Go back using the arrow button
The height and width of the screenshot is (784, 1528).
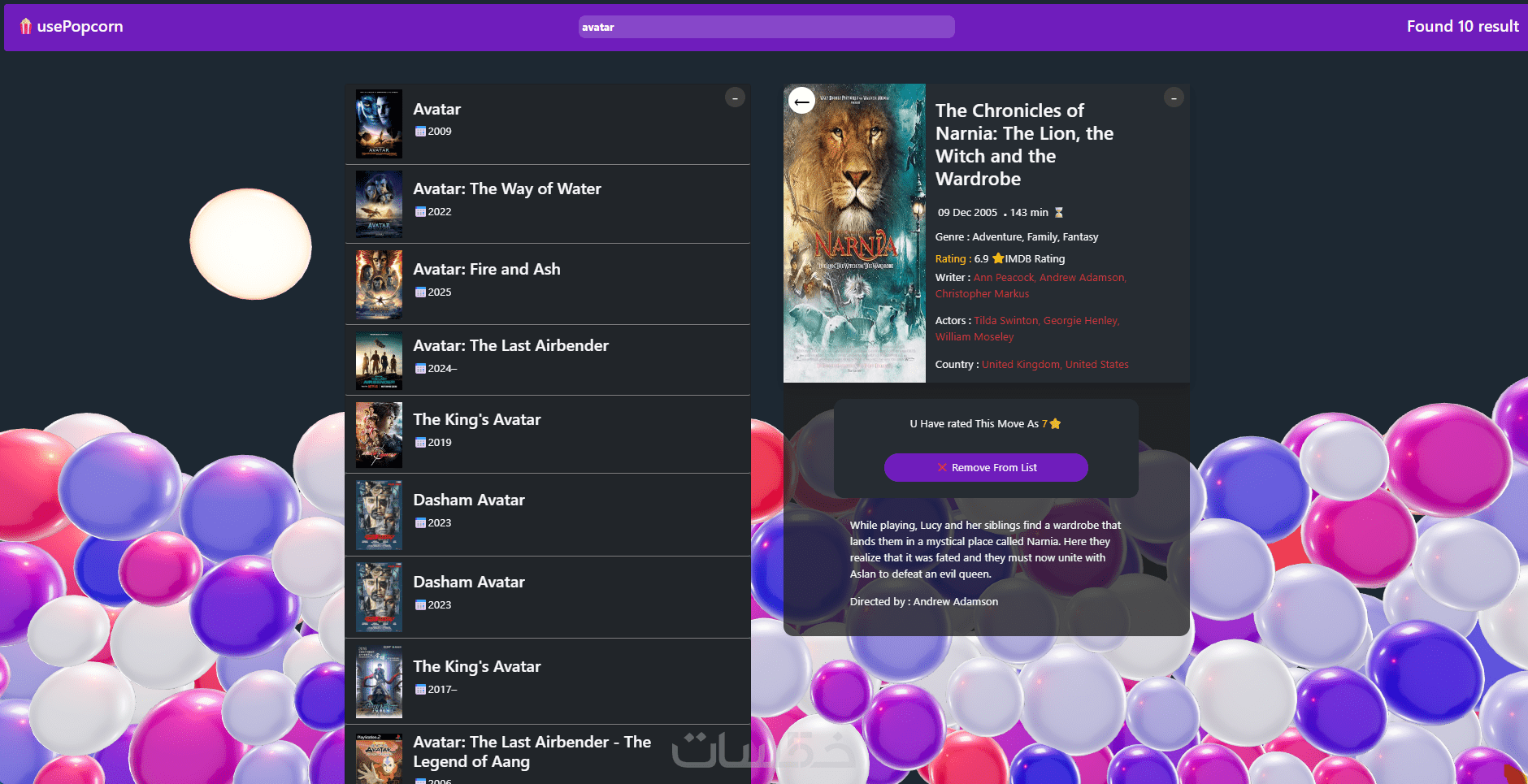coord(802,101)
